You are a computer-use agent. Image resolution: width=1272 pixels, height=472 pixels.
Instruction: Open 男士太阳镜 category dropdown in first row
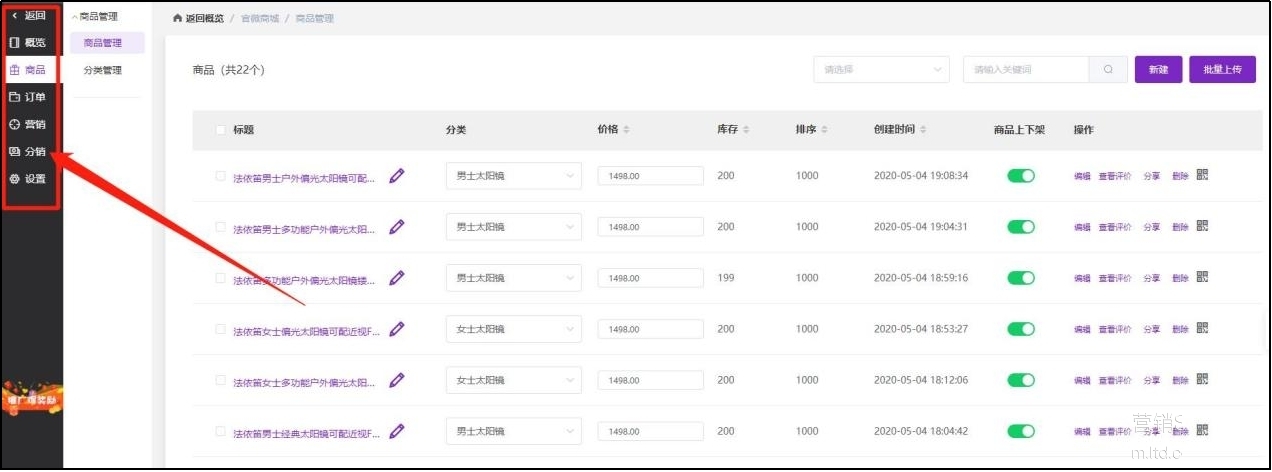[x=513, y=176]
